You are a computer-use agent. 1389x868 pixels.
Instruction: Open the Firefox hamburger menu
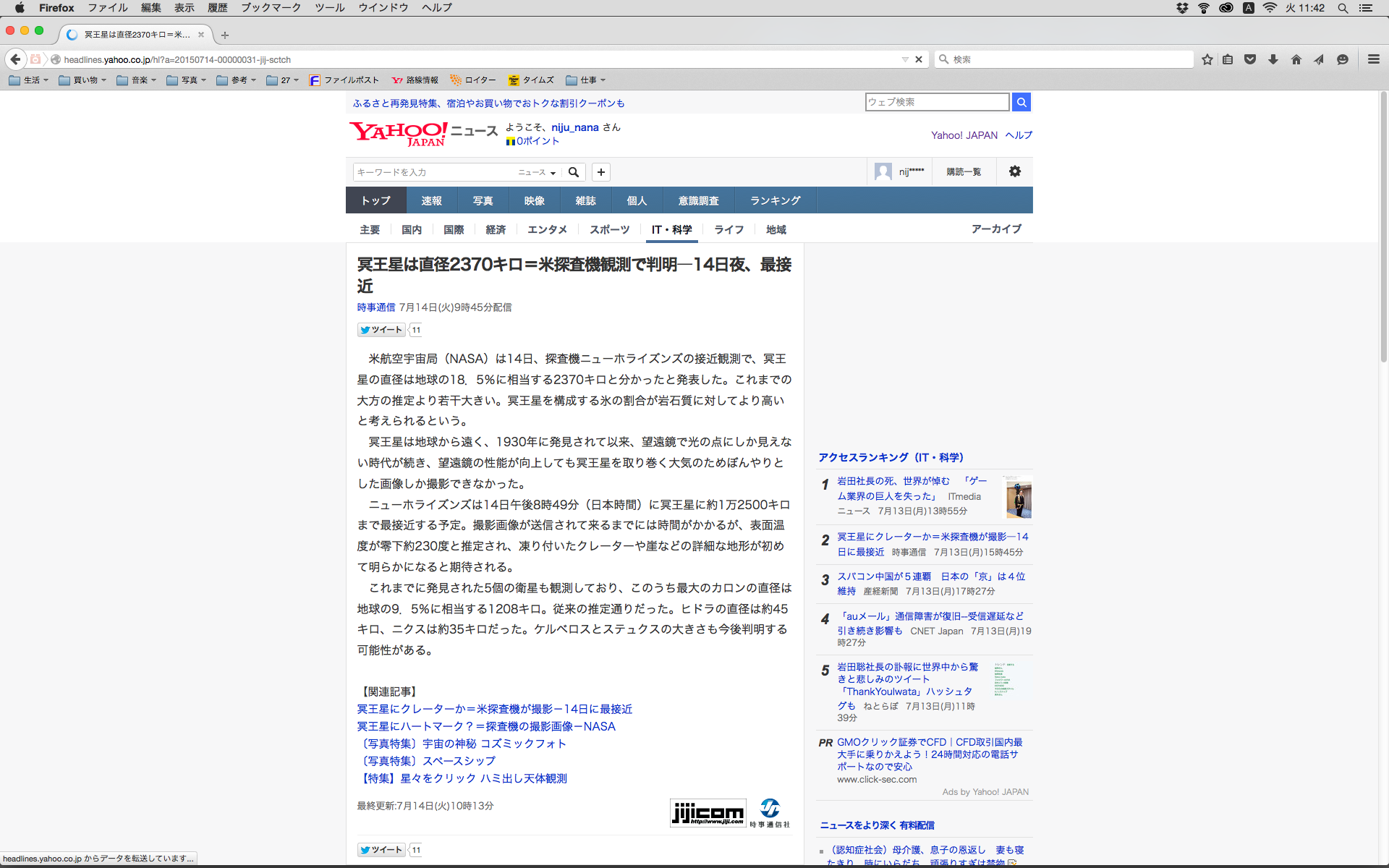pyautogui.click(x=1373, y=60)
